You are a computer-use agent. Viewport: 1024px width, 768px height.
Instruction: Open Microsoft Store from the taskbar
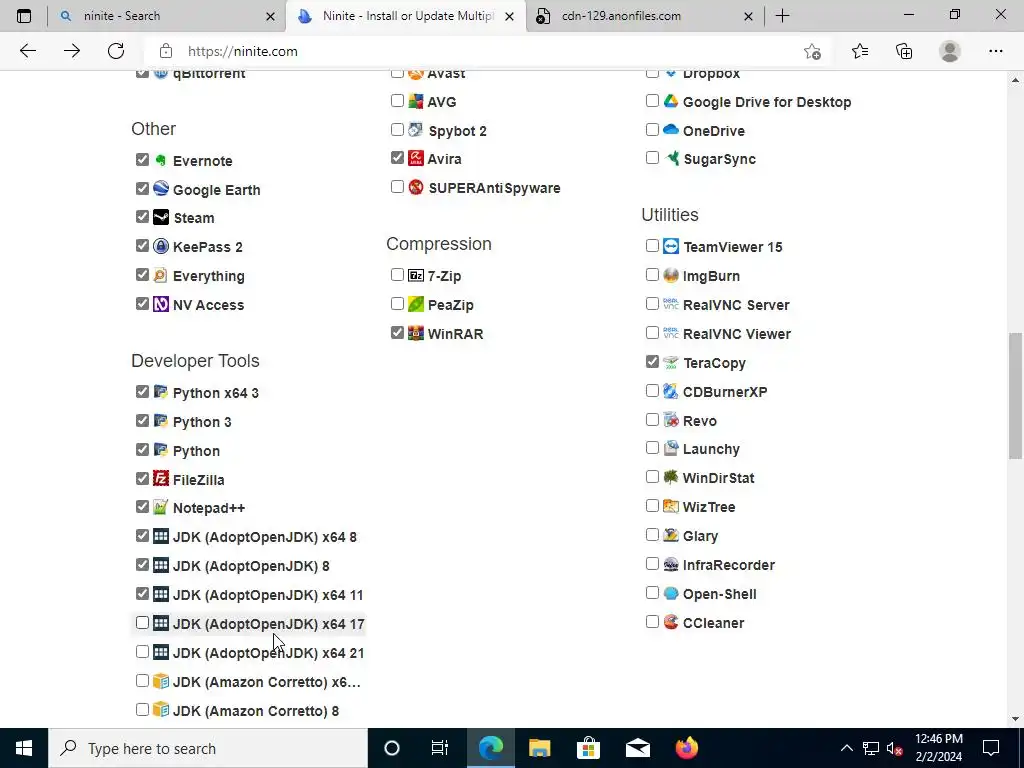click(x=588, y=748)
